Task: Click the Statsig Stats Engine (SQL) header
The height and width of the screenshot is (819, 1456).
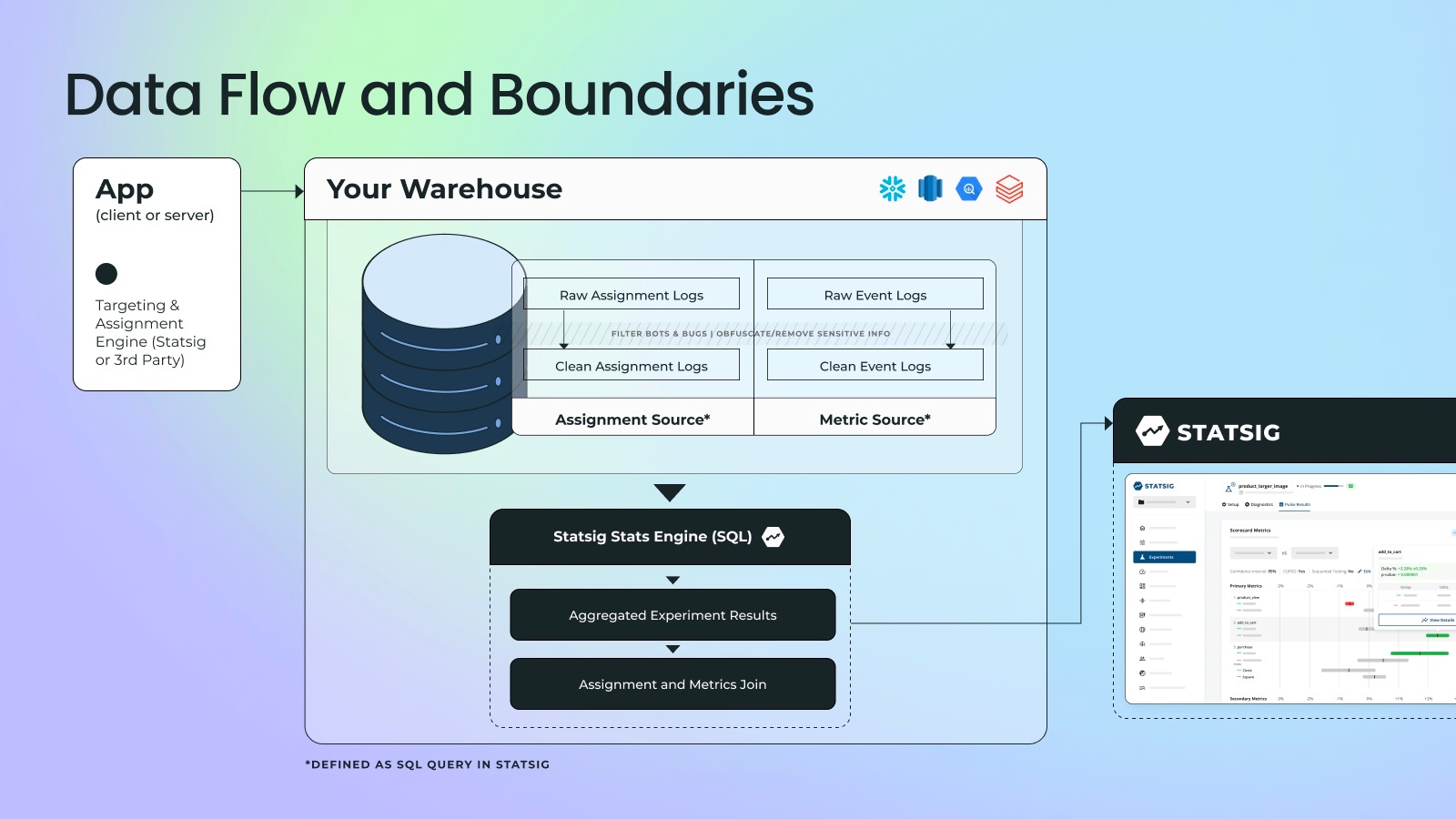Action: coord(670,537)
